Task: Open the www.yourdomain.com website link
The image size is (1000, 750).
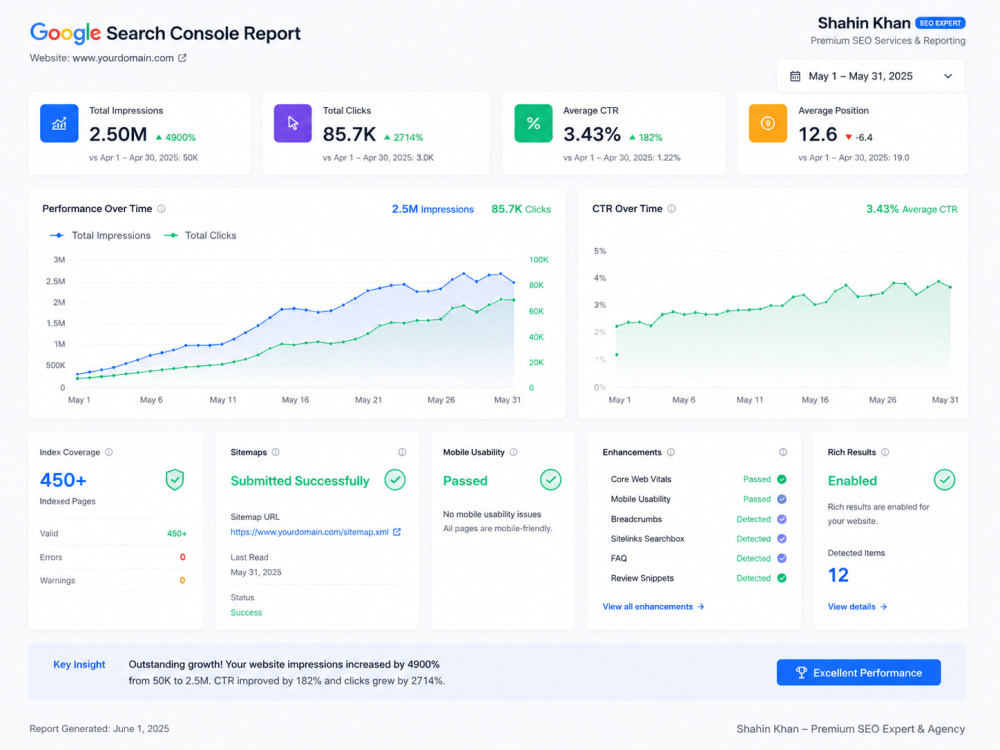Action: tap(123, 58)
